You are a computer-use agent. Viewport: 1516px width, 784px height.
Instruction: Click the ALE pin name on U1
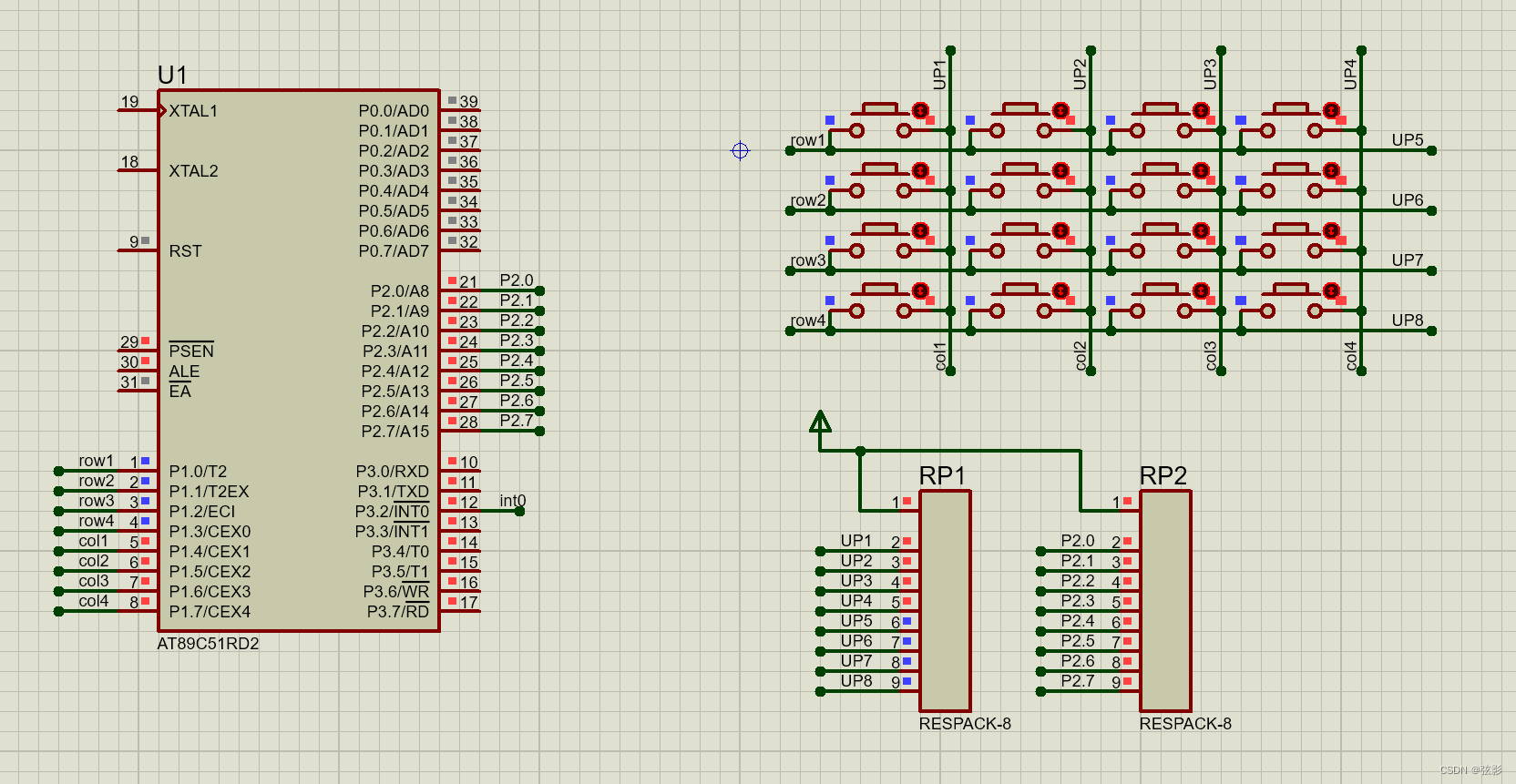184,372
